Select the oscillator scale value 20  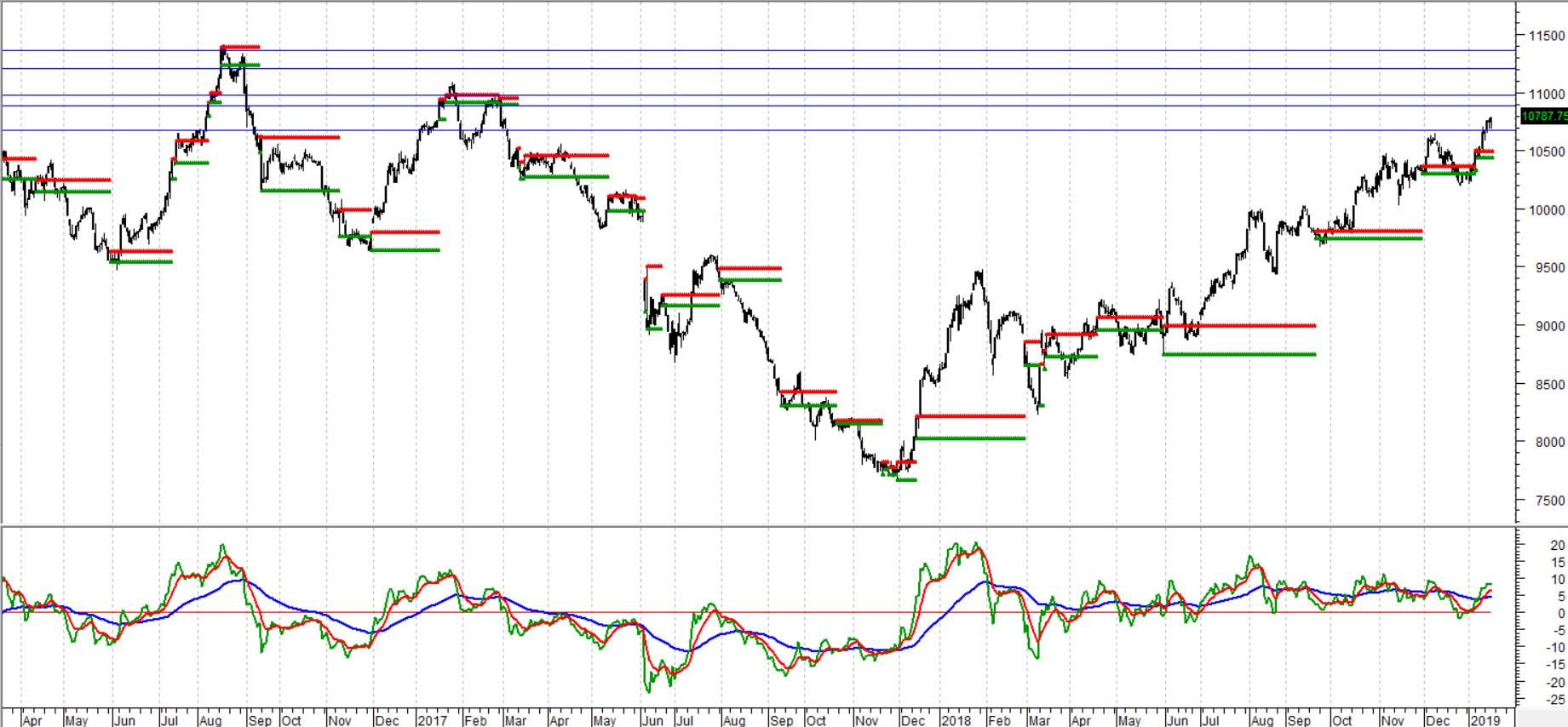[1558, 545]
